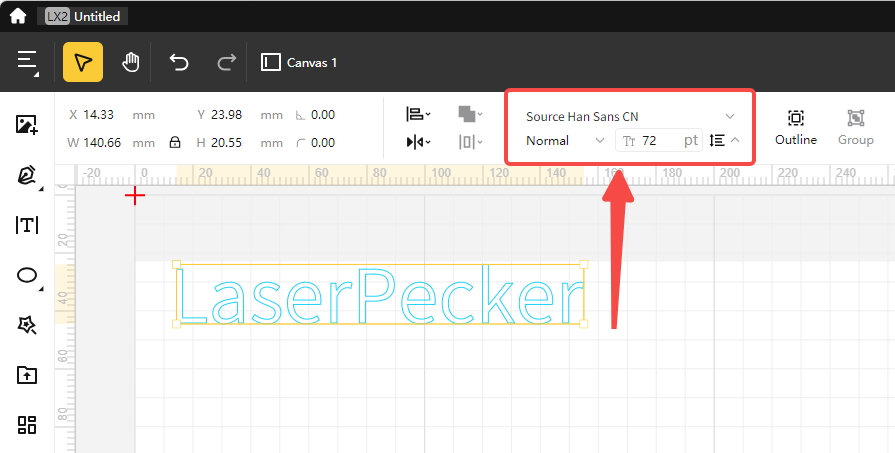895x453 pixels.
Task: Redo the last undone action
Action: click(227, 62)
